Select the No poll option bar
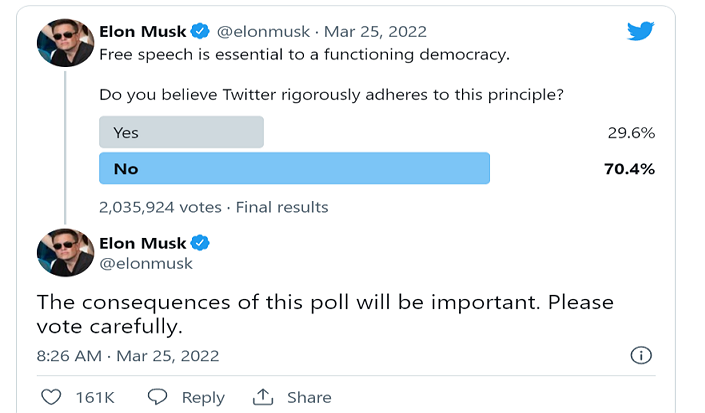This screenshot has height=413, width=705. tap(294, 168)
